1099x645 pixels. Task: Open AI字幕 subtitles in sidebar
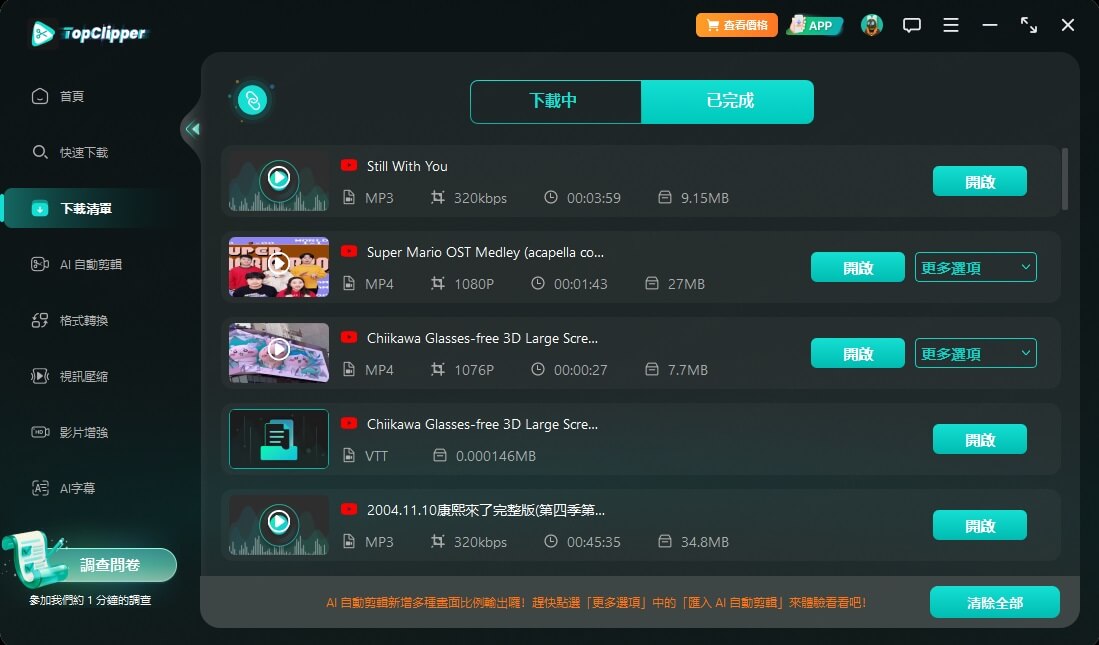click(x=64, y=488)
